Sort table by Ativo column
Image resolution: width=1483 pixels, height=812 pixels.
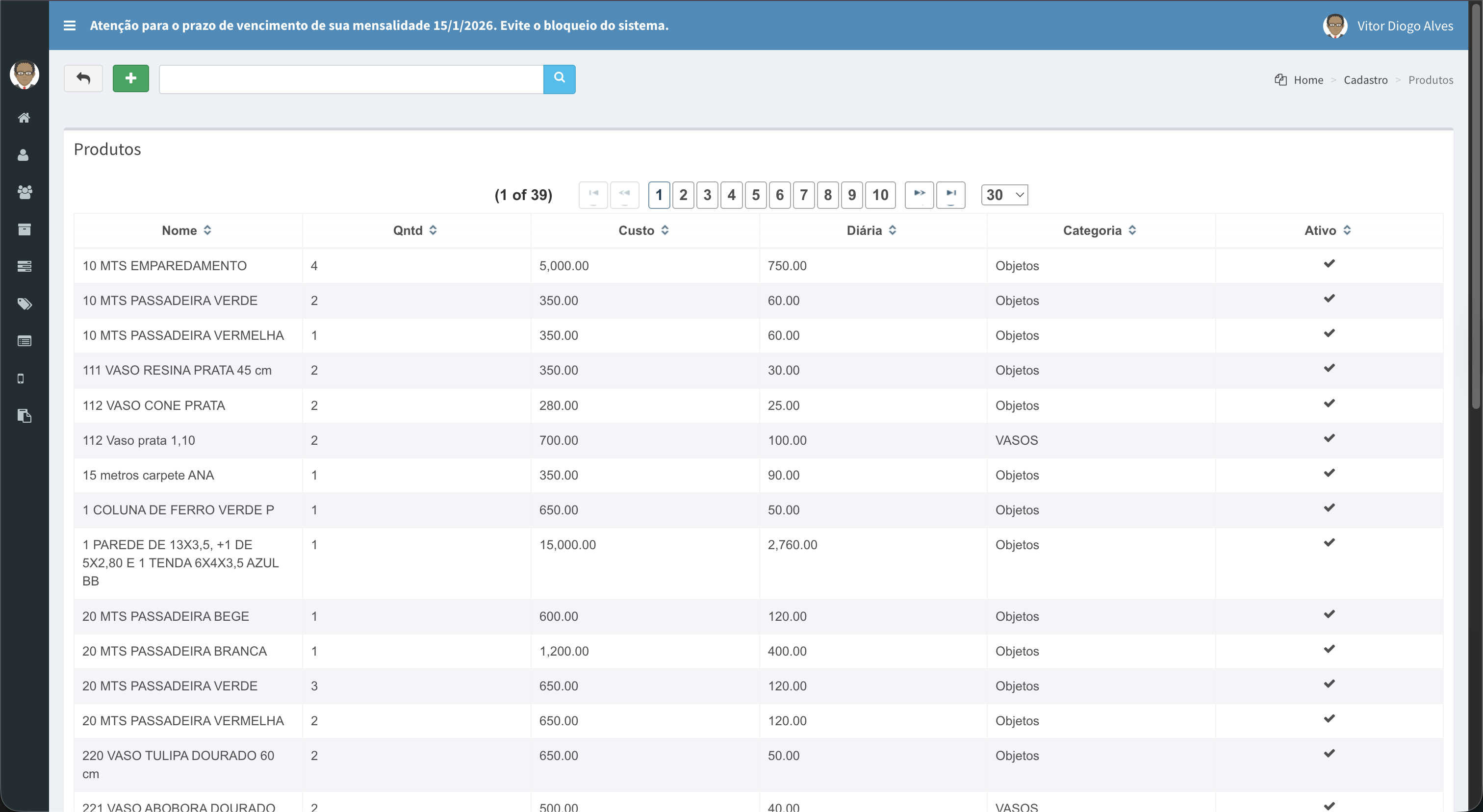point(1329,230)
